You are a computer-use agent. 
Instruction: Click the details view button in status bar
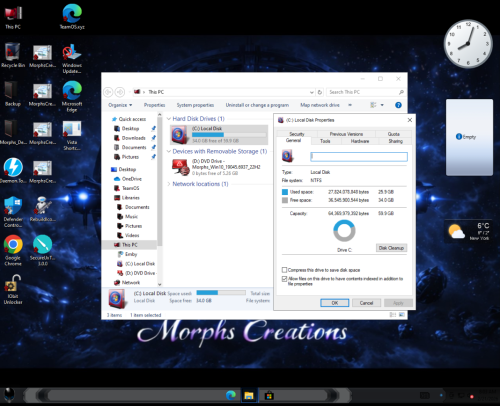(x=393, y=315)
